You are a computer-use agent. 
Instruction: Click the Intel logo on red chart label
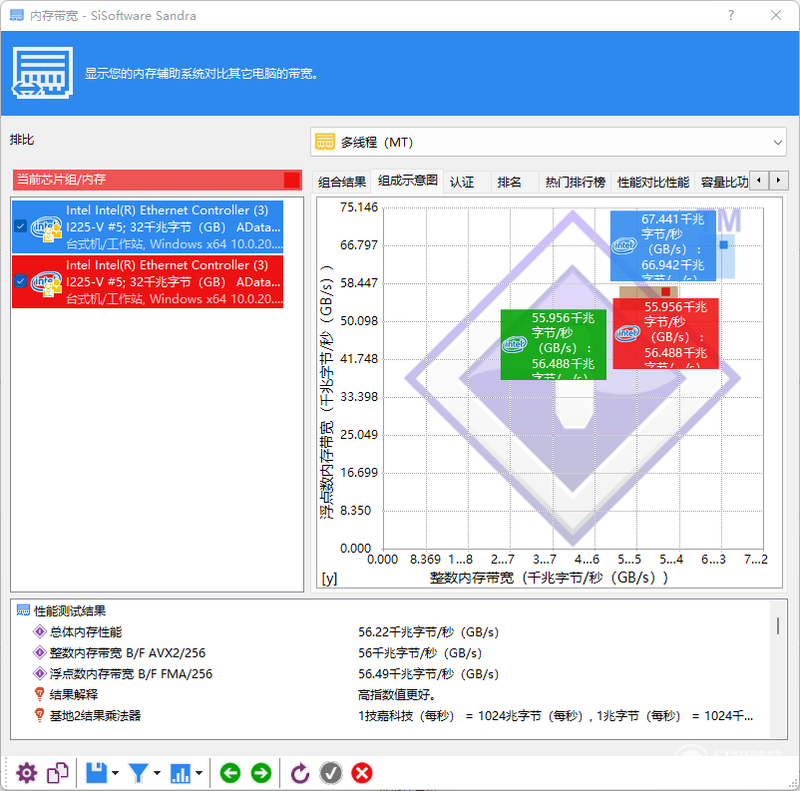click(627, 333)
